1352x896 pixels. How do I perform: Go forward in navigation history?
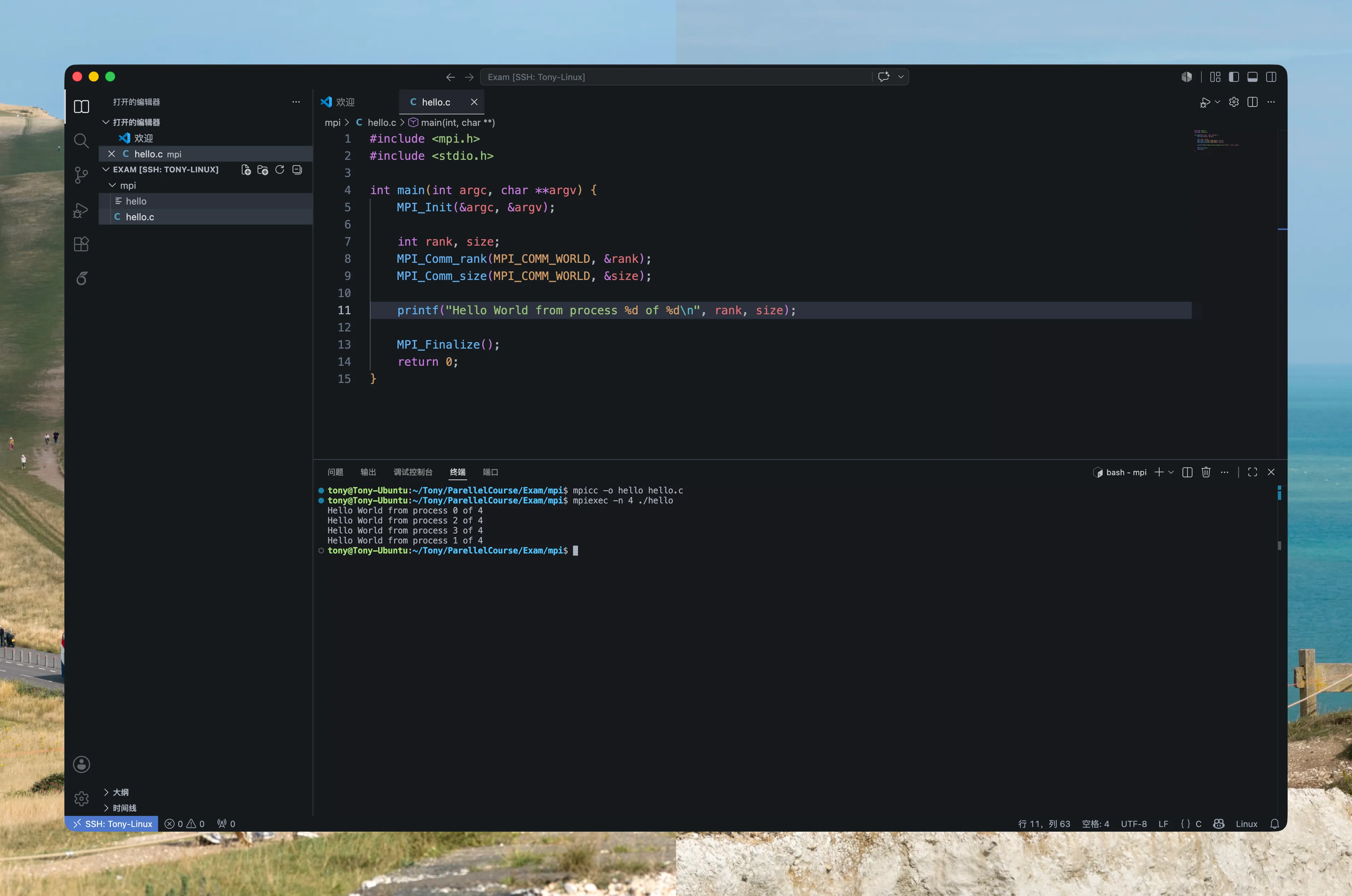point(469,77)
